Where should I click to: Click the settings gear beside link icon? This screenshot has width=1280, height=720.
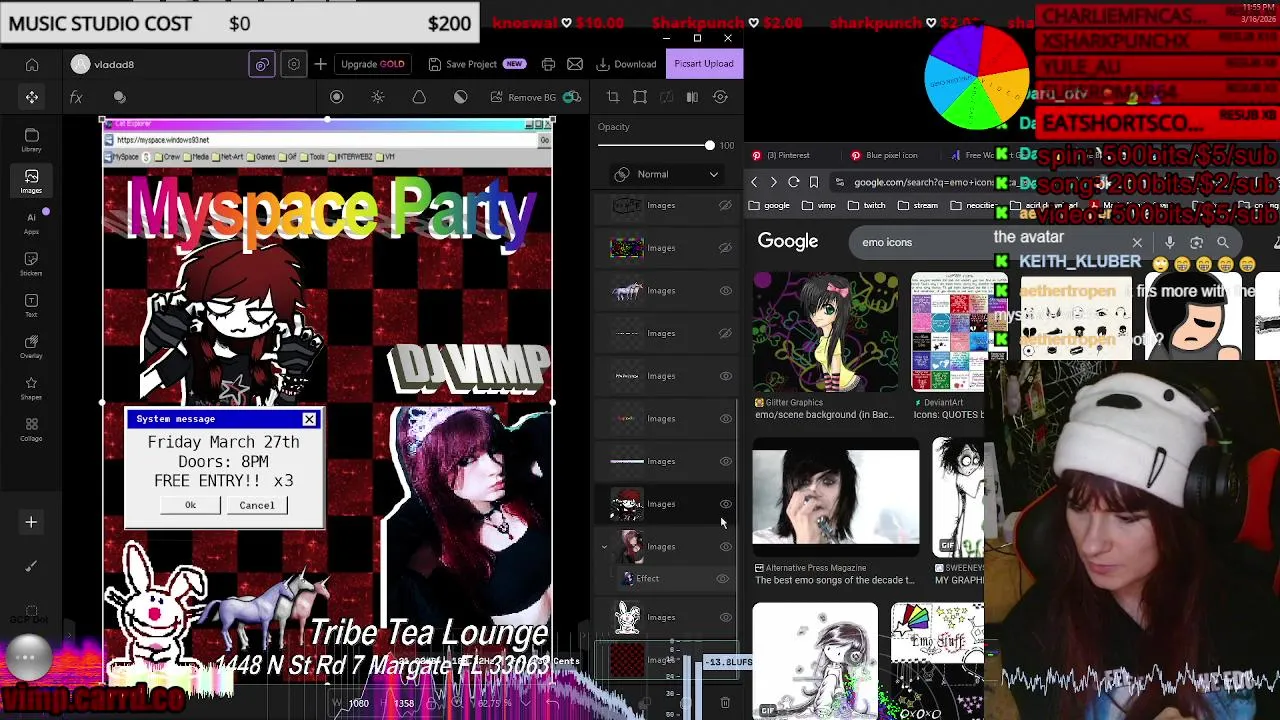pyautogui.click(x=293, y=64)
